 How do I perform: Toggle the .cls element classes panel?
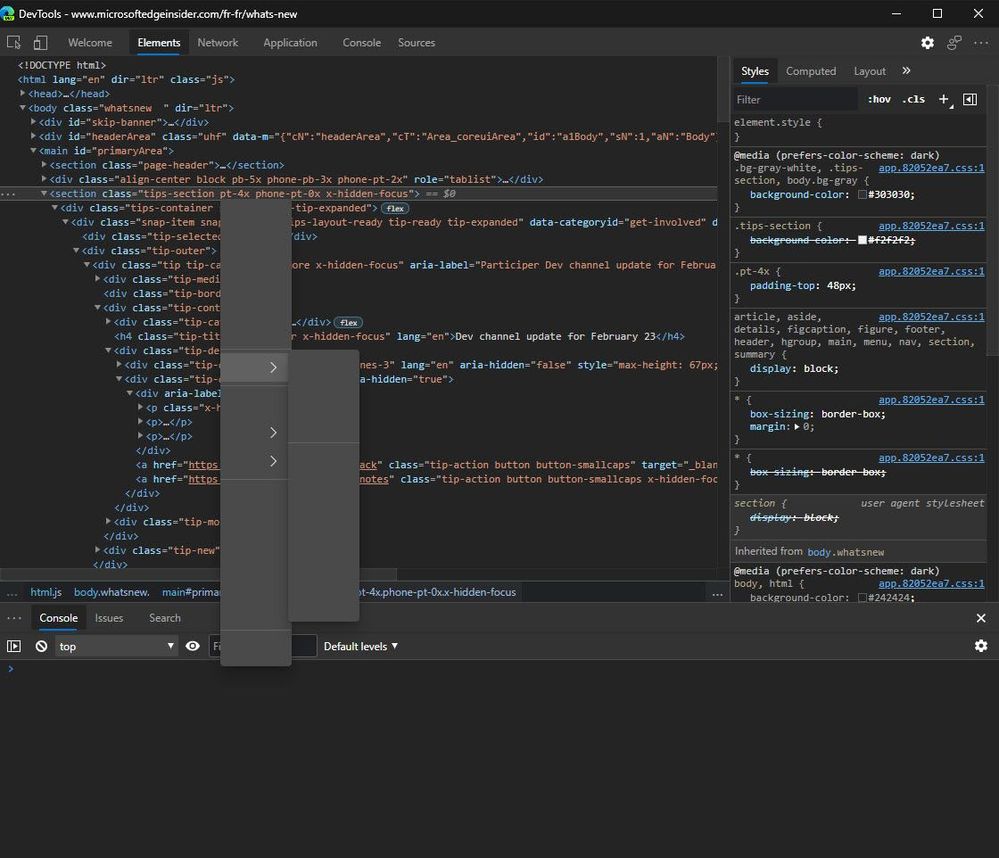pos(913,99)
